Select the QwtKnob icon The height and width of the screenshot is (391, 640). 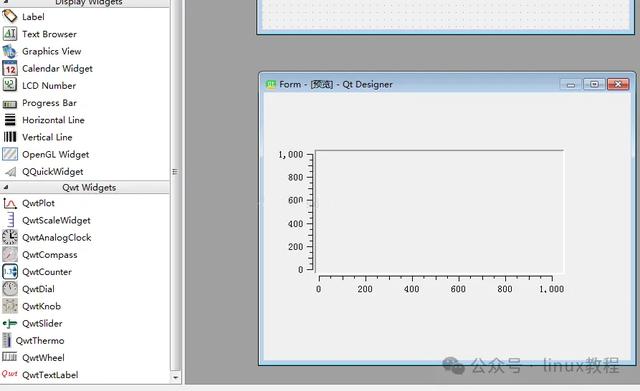(10, 306)
